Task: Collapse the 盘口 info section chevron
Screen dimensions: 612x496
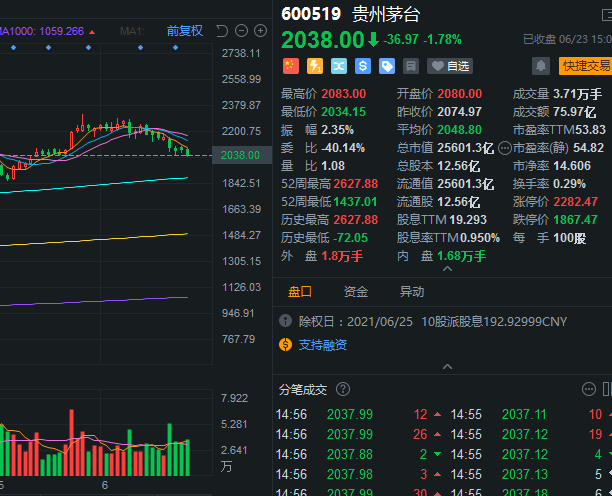Action: pyautogui.click(x=448, y=366)
